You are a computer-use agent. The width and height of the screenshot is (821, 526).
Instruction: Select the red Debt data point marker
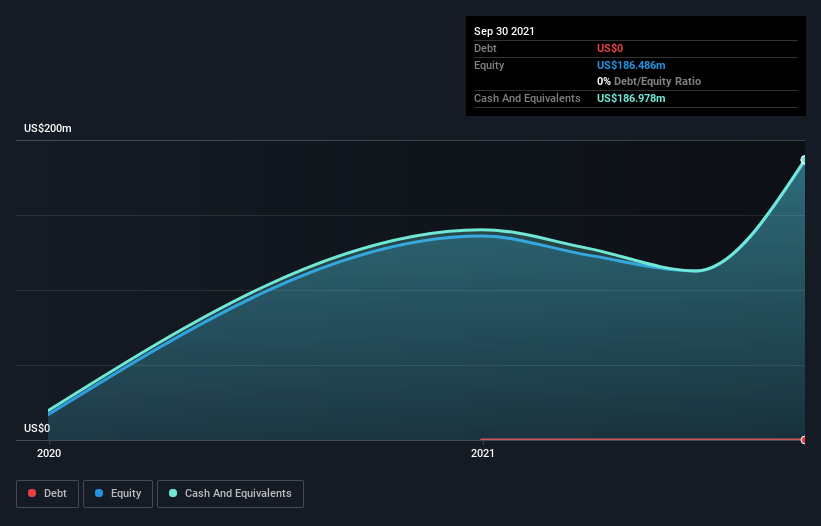(x=804, y=440)
